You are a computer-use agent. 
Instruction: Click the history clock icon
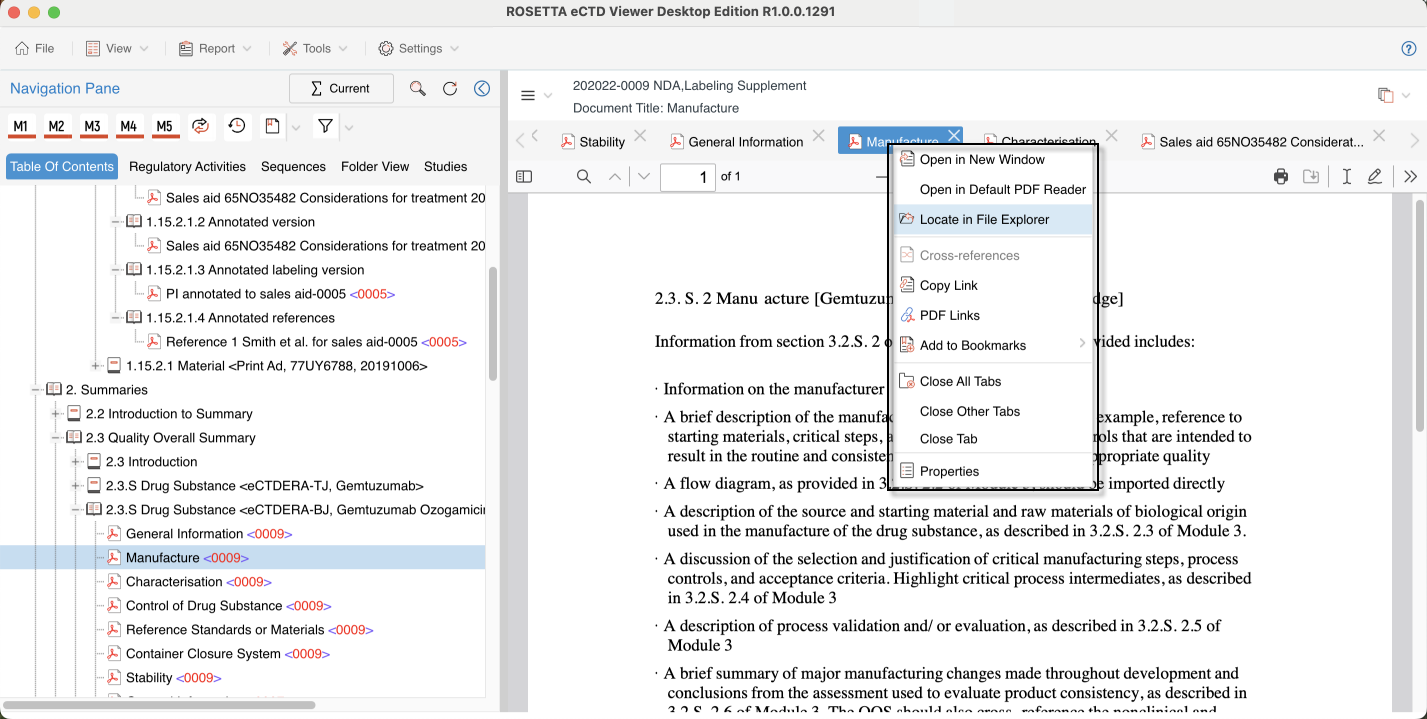(237, 126)
